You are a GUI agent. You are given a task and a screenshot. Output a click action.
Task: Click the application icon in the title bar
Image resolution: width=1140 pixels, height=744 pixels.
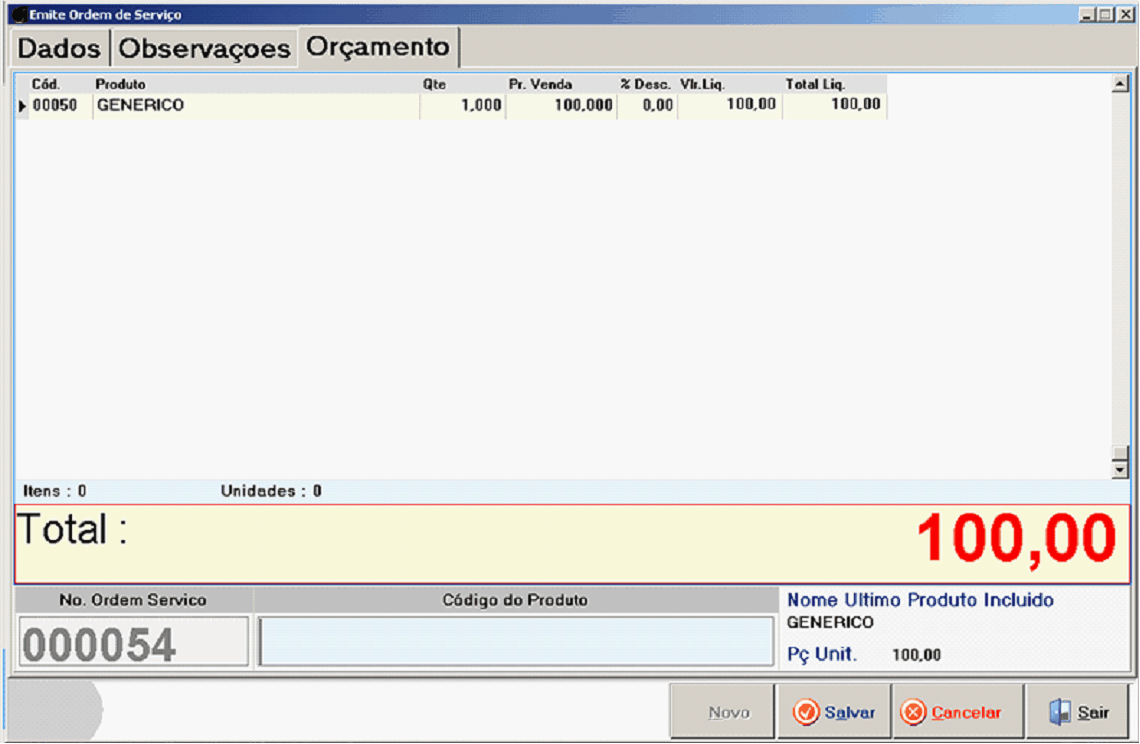(17, 15)
